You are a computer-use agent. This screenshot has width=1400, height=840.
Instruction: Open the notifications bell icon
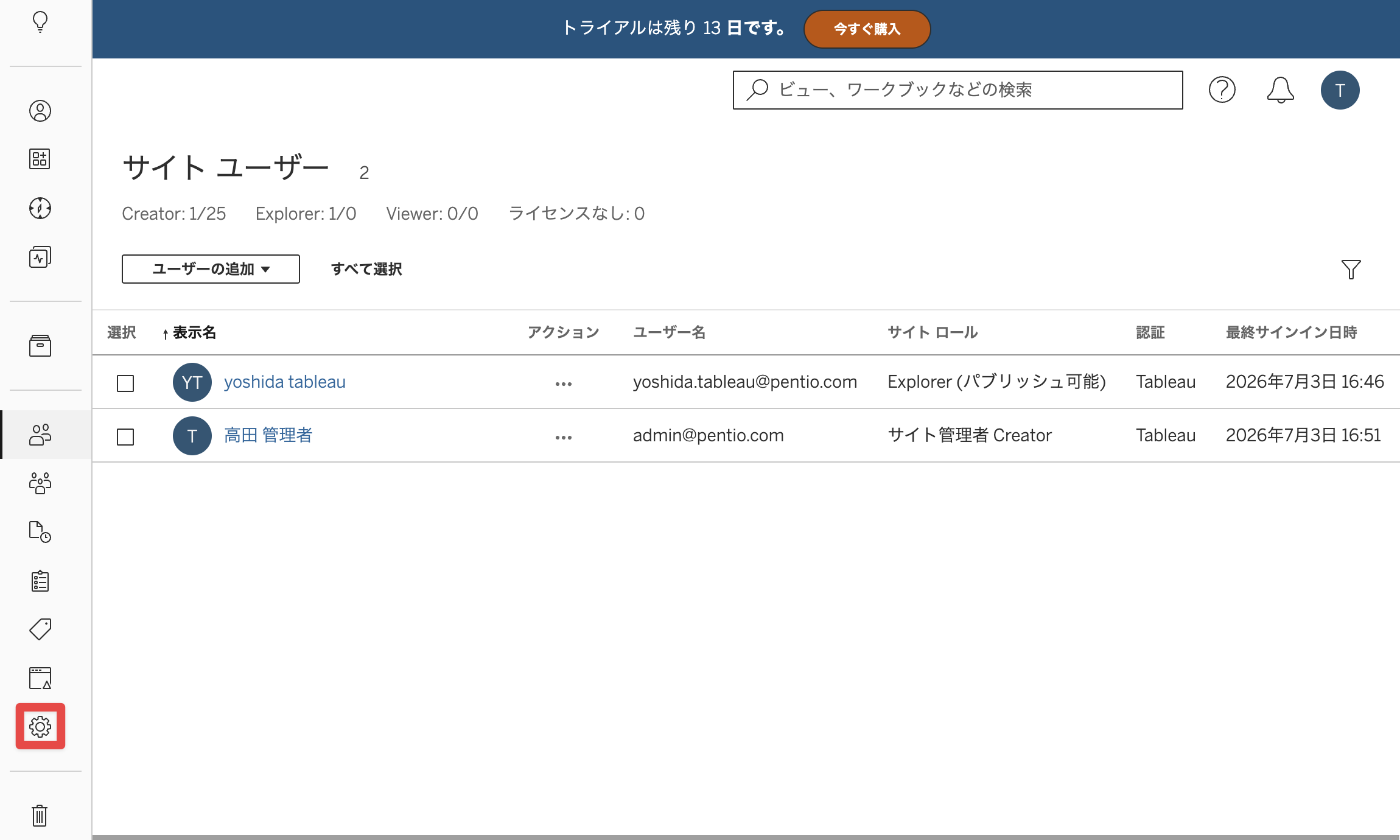click(1280, 90)
